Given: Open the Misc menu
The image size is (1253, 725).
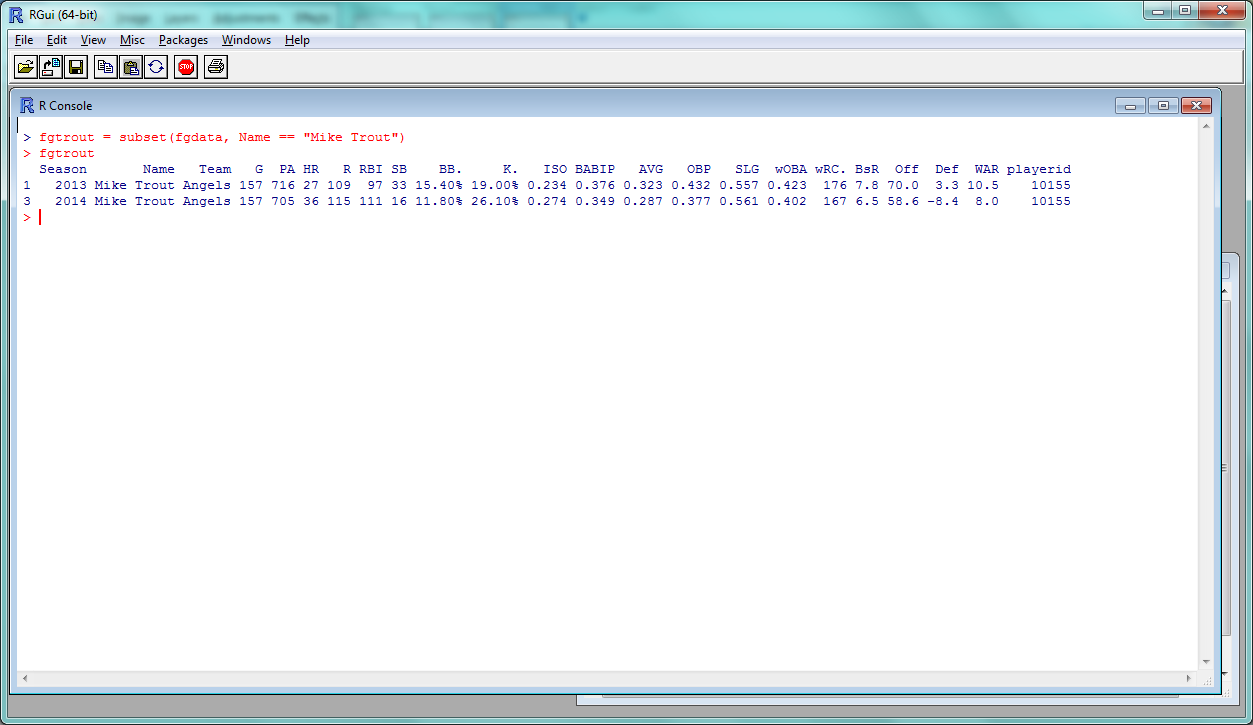Looking at the screenshot, I should click(x=132, y=40).
